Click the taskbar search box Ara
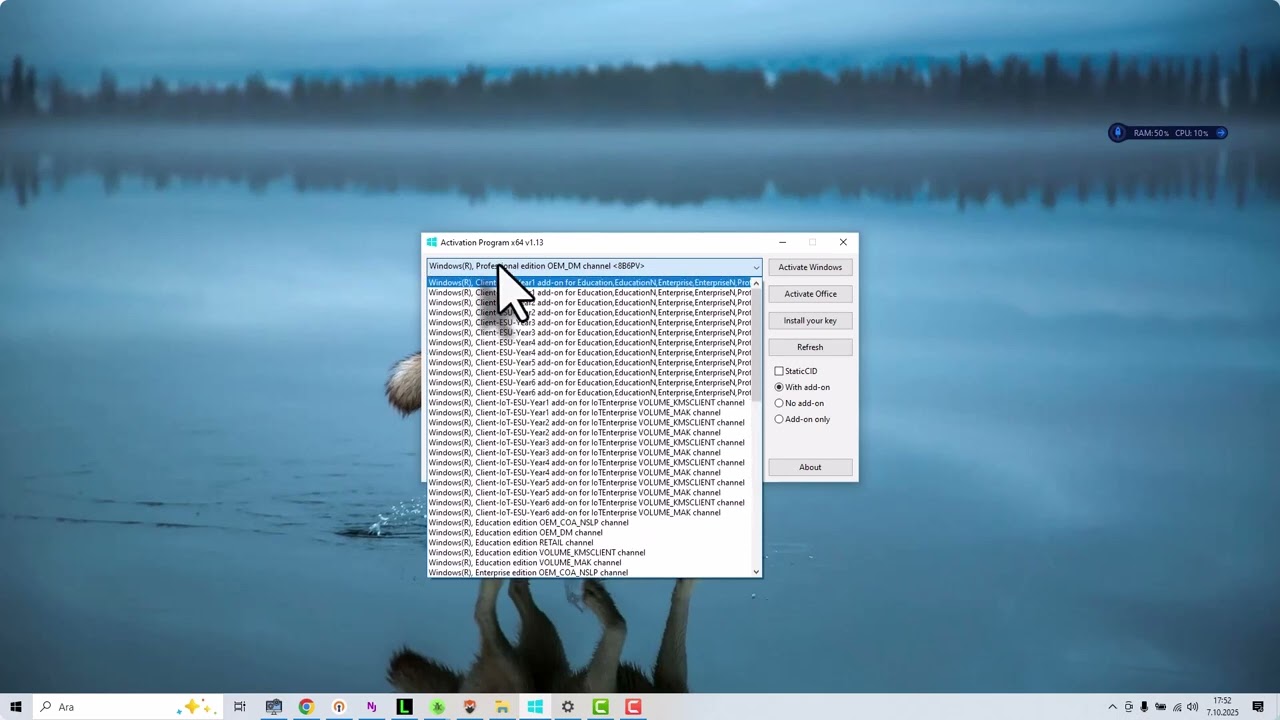The height and width of the screenshot is (720, 1280). [127, 707]
